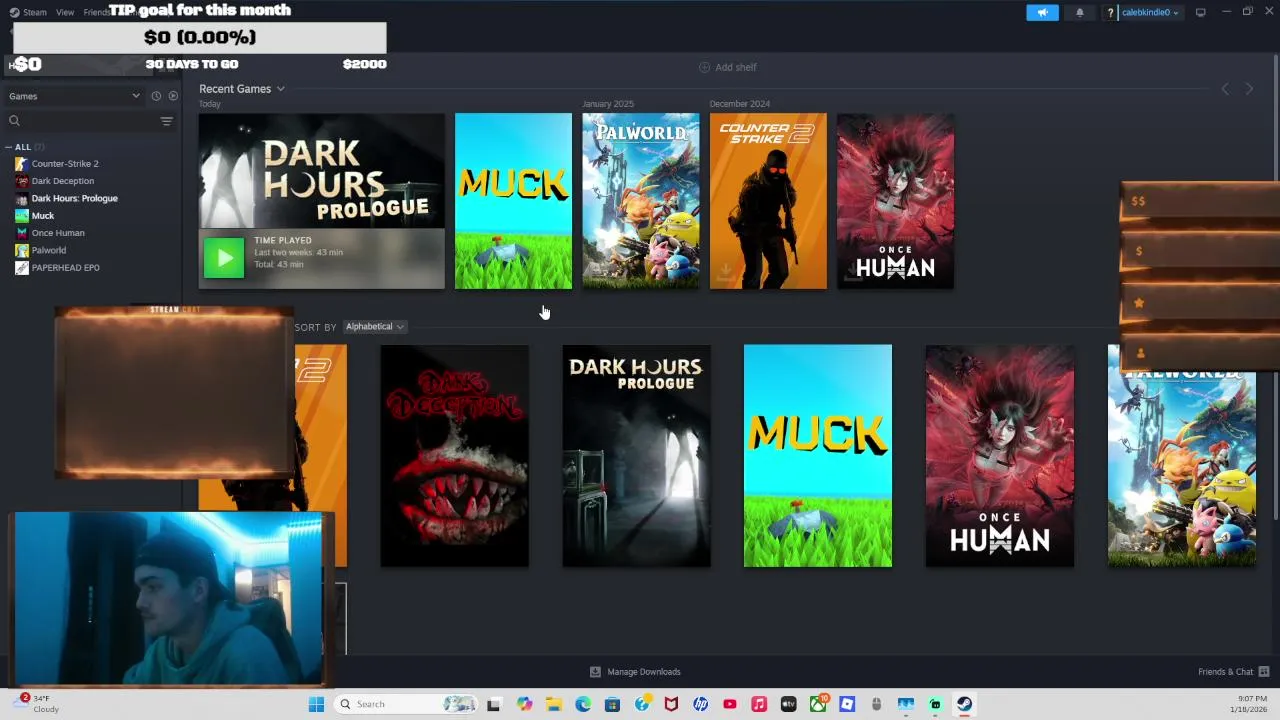Expand the calebkindle0 account dropdown

tap(1150, 13)
